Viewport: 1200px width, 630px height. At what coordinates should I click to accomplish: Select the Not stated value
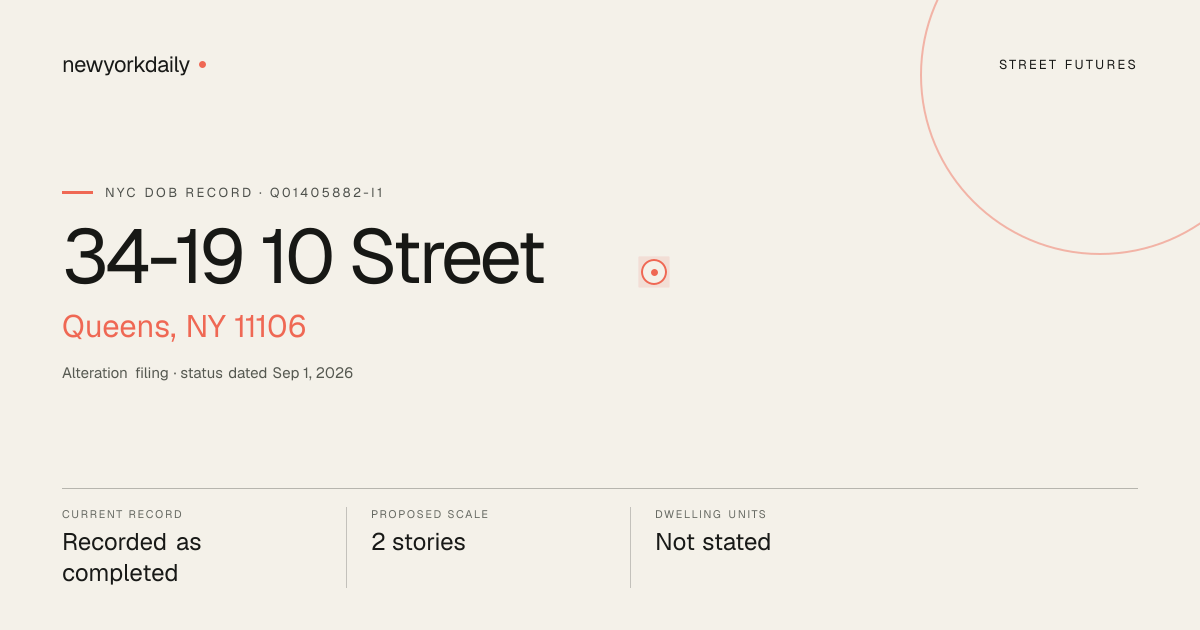713,542
